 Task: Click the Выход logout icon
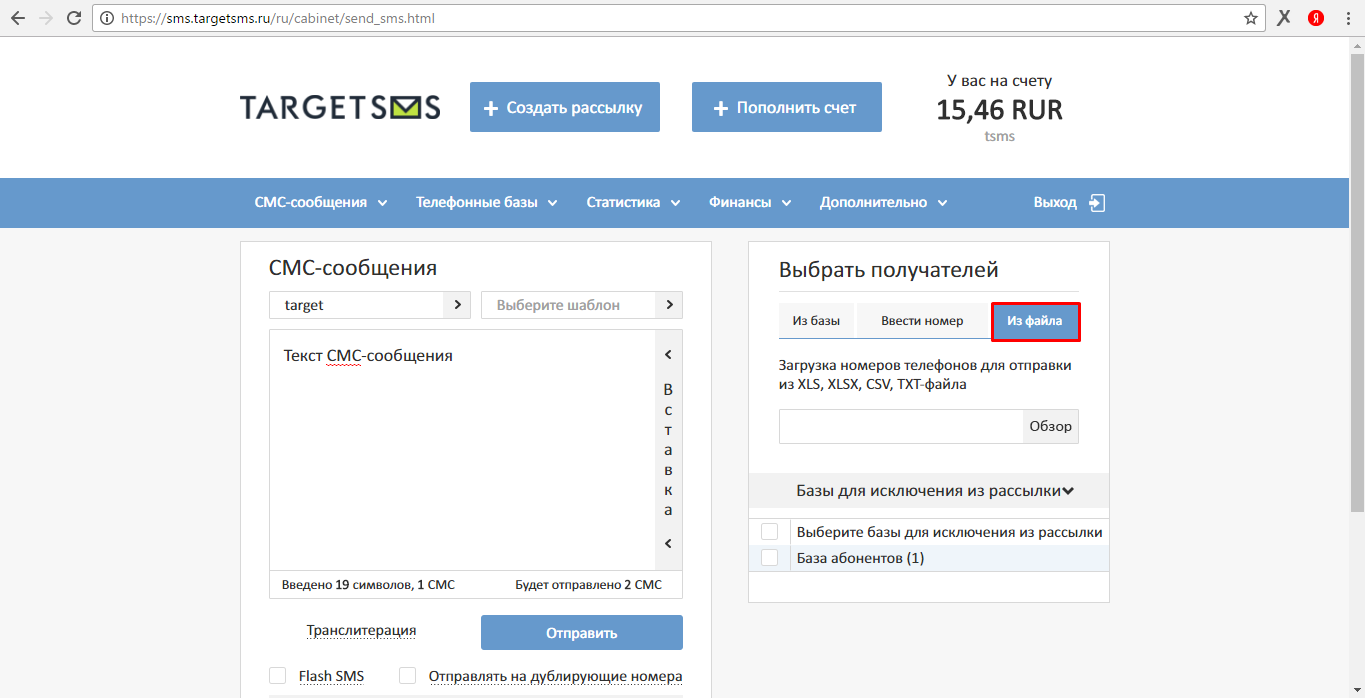tap(1097, 203)
